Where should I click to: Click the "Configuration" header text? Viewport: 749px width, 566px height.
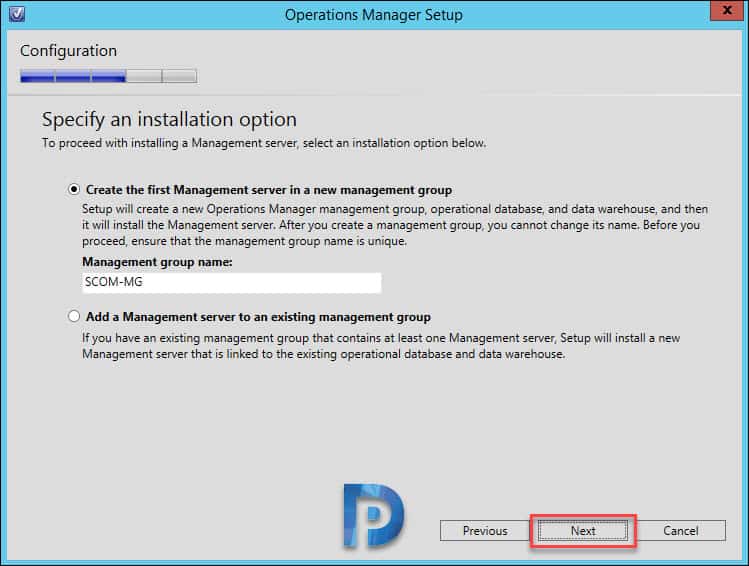68,51
